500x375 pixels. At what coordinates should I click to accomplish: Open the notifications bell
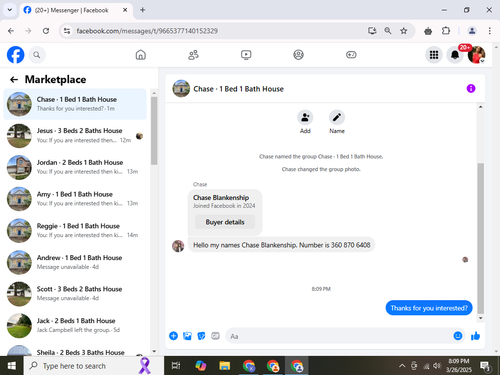pos(455,55)
